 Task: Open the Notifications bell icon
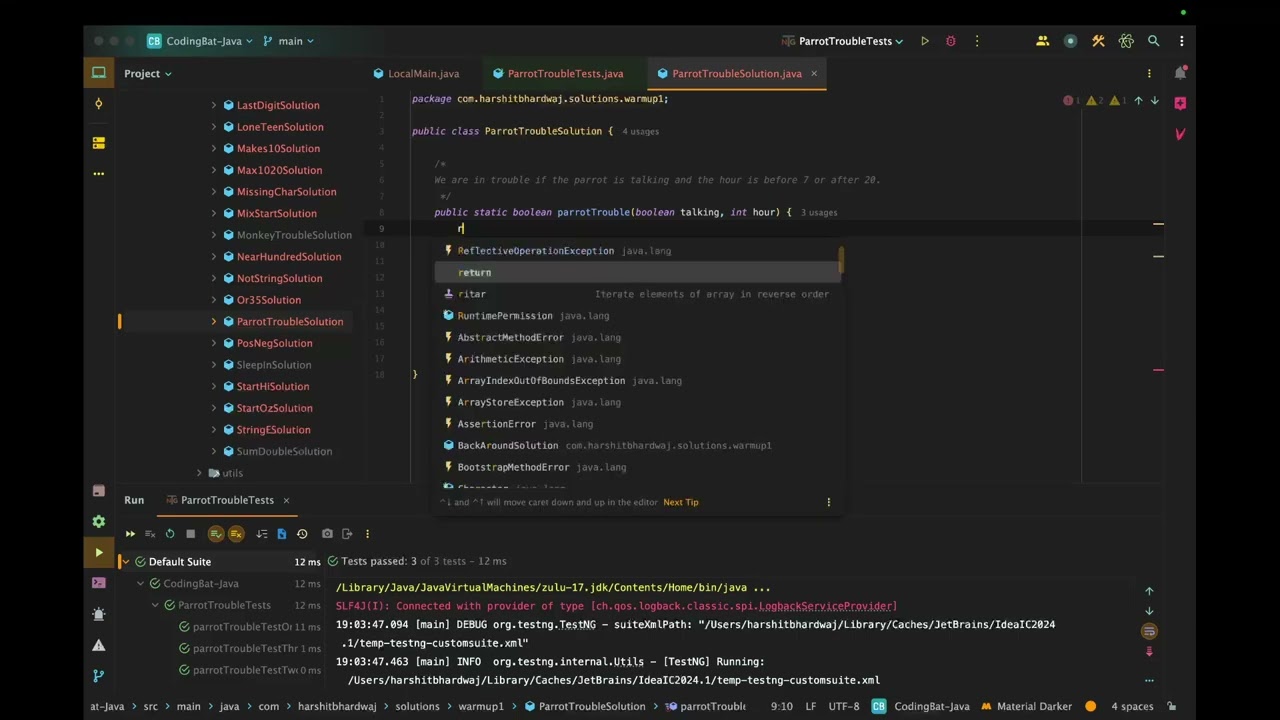click(x=1180, y=73)
